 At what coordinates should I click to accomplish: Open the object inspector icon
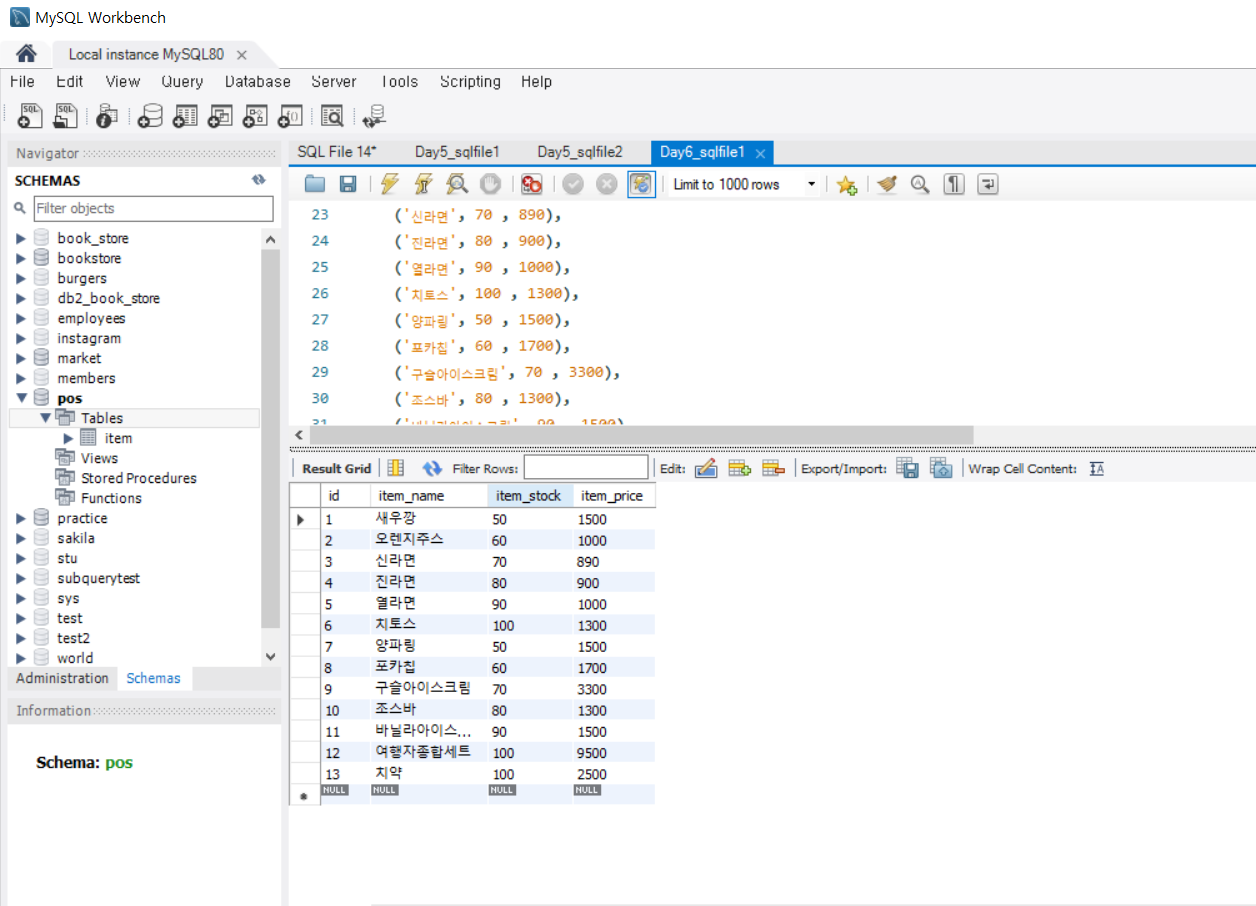pyautogui.click(x=107, y=116)
